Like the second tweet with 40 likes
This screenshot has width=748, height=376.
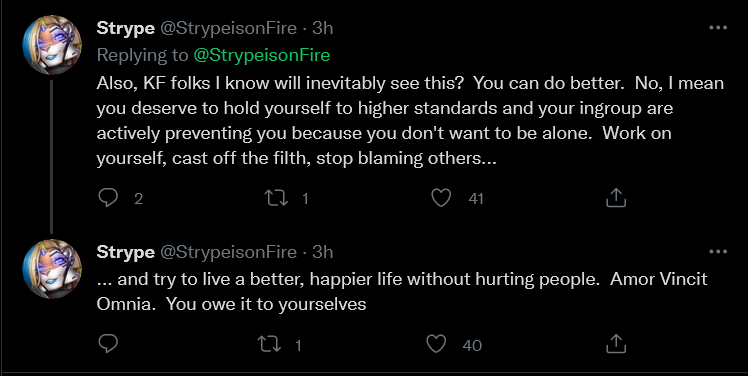tap(436, 344)
